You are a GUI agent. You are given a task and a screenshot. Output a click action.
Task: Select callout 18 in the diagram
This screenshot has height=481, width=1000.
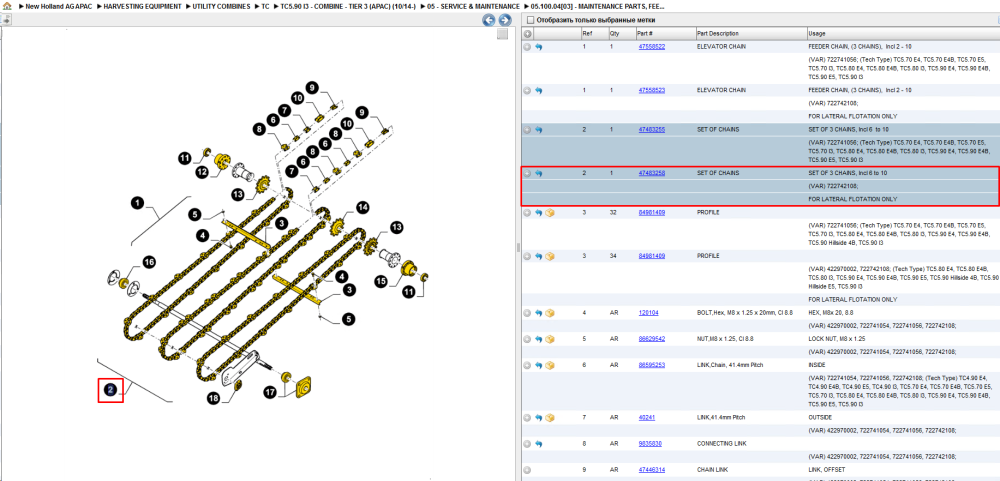click(214, 399)
